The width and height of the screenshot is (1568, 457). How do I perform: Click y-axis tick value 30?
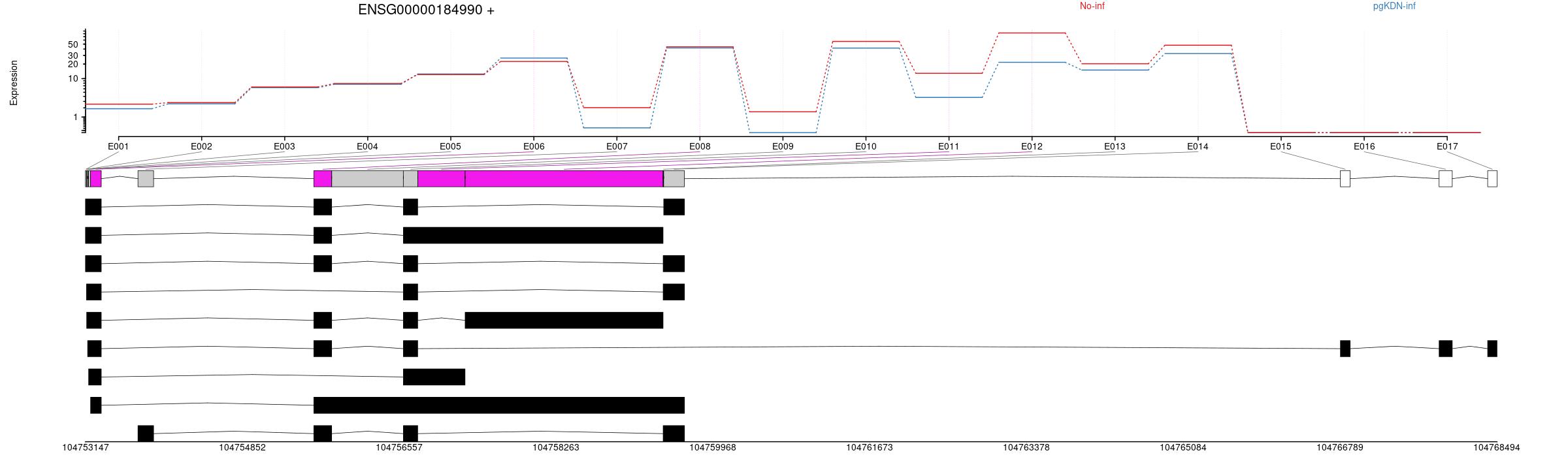[x=74, y=55]
